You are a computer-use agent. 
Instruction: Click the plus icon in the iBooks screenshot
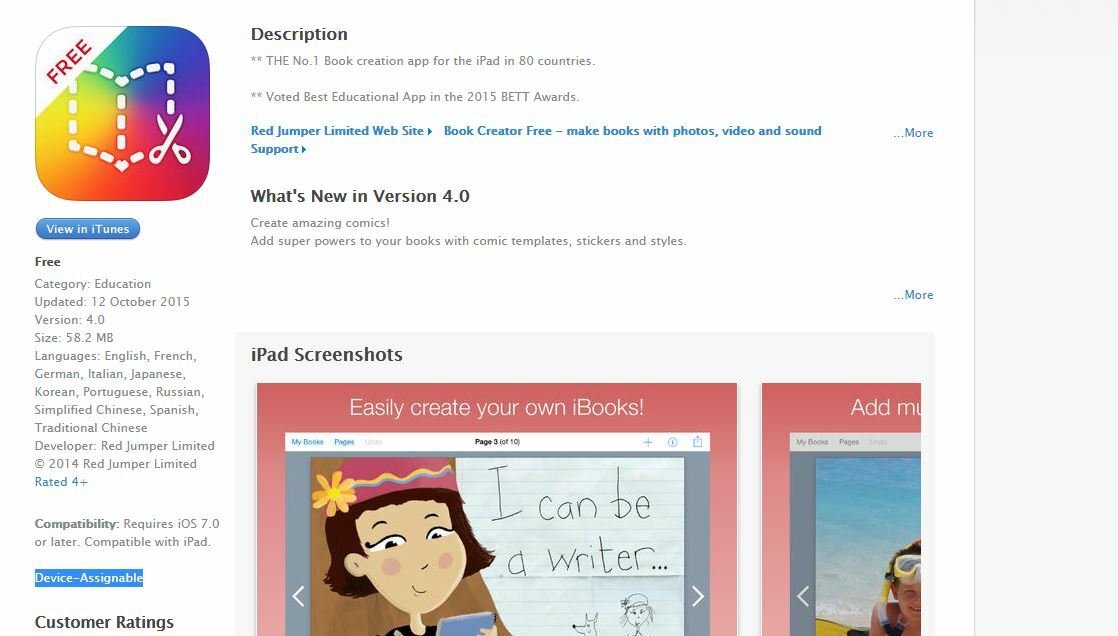648,442
